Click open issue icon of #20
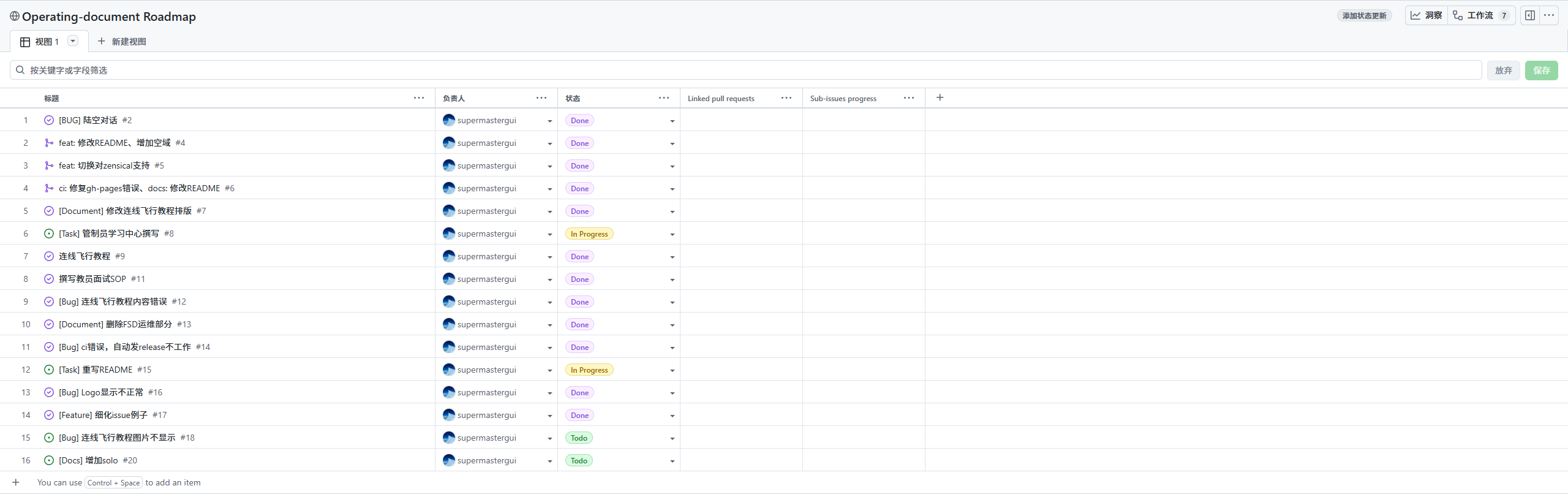The image size is (1568, 494). 49,460
